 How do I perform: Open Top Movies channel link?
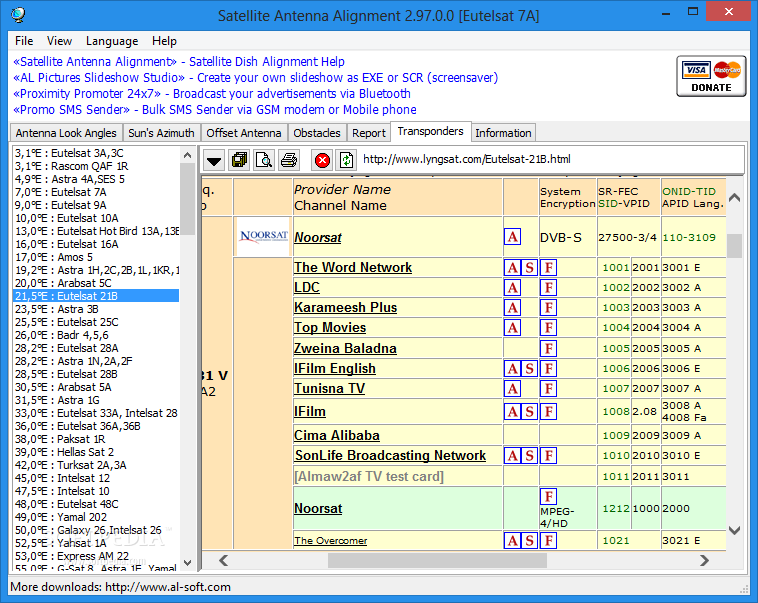tap(330, 328)
